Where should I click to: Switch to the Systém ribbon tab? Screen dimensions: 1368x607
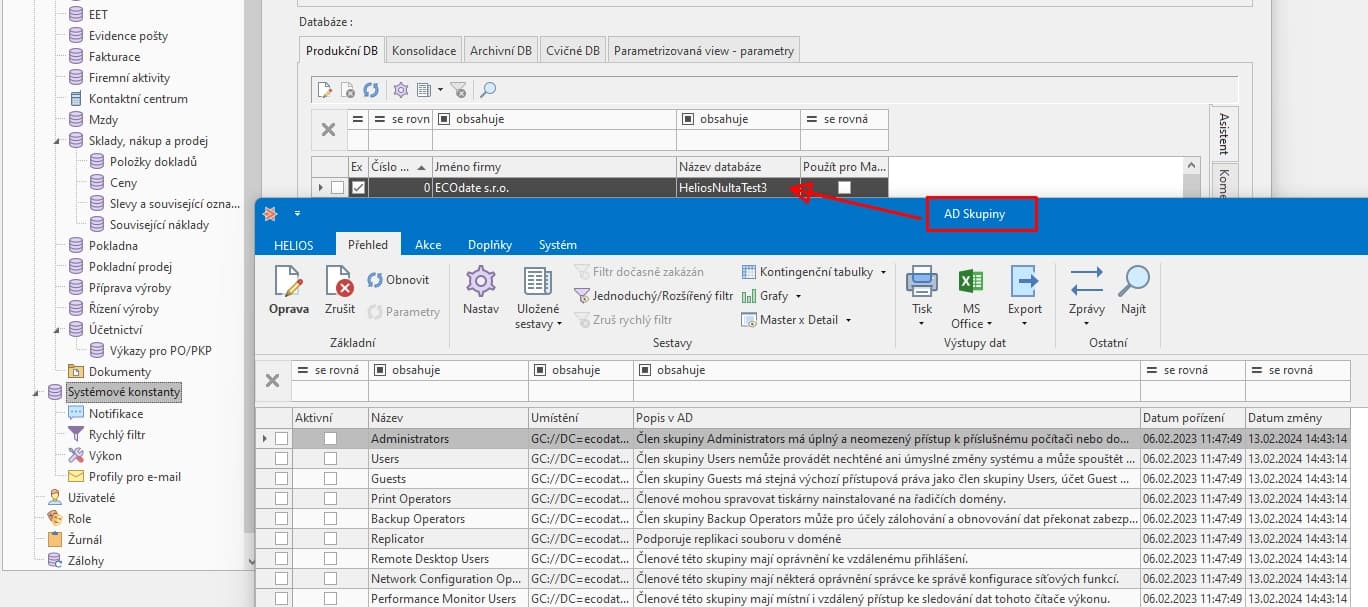pos(558,244)
